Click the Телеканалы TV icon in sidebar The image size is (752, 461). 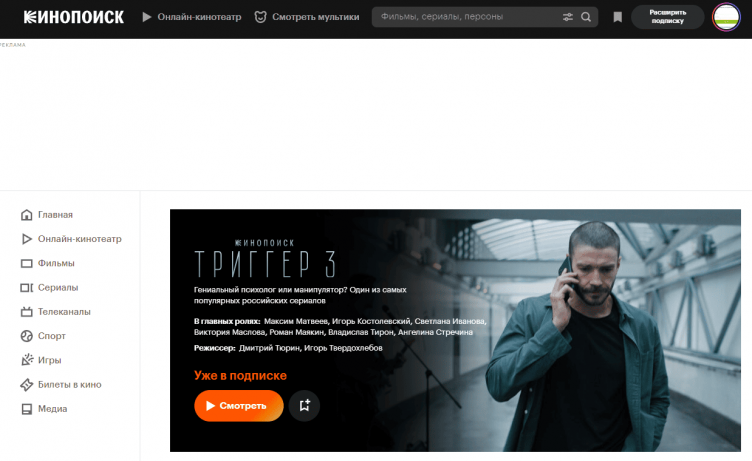click(26, 312)
